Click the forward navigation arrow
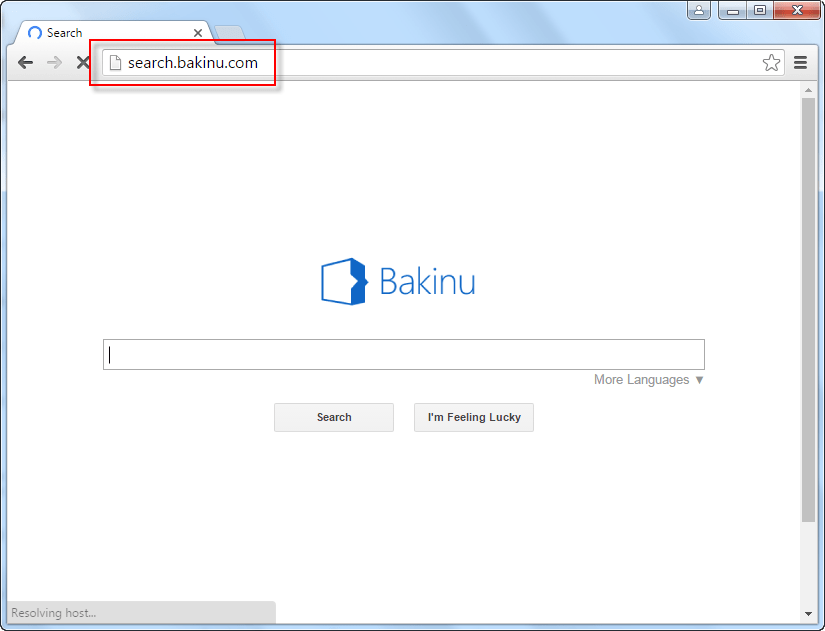825x631 pixels. point(54,63)
